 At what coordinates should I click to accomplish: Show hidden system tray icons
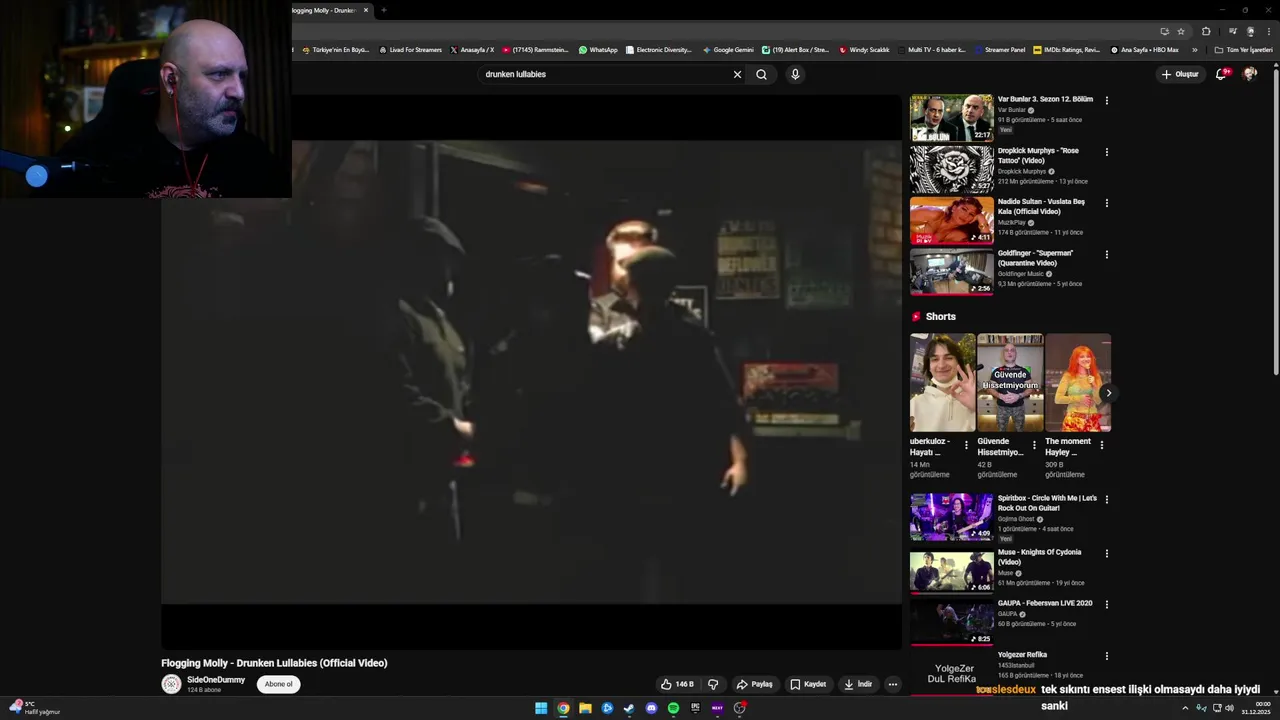pos(1185,708)
